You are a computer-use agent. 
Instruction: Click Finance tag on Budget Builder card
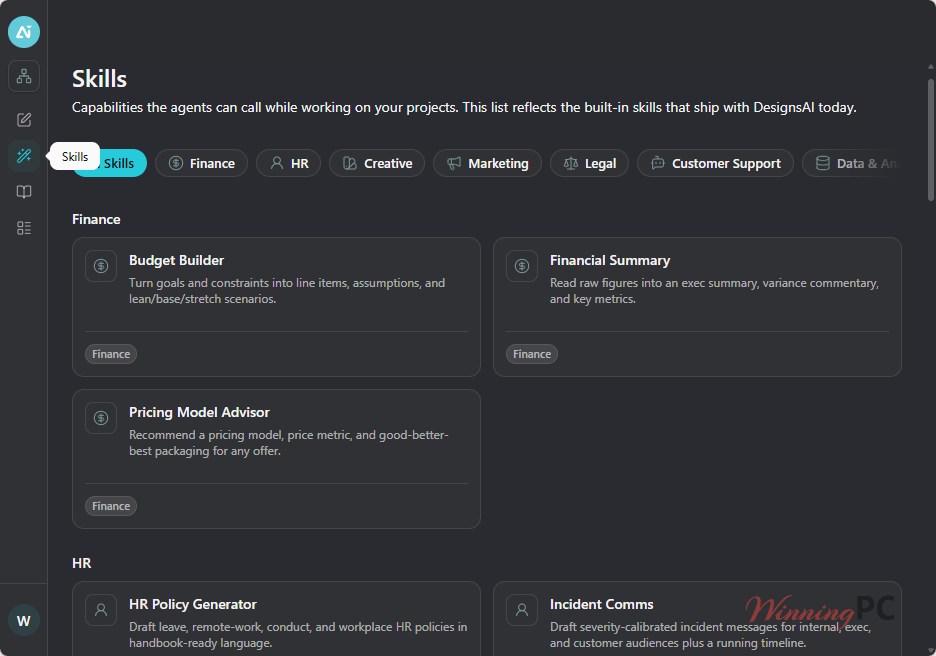pos(111,354)
